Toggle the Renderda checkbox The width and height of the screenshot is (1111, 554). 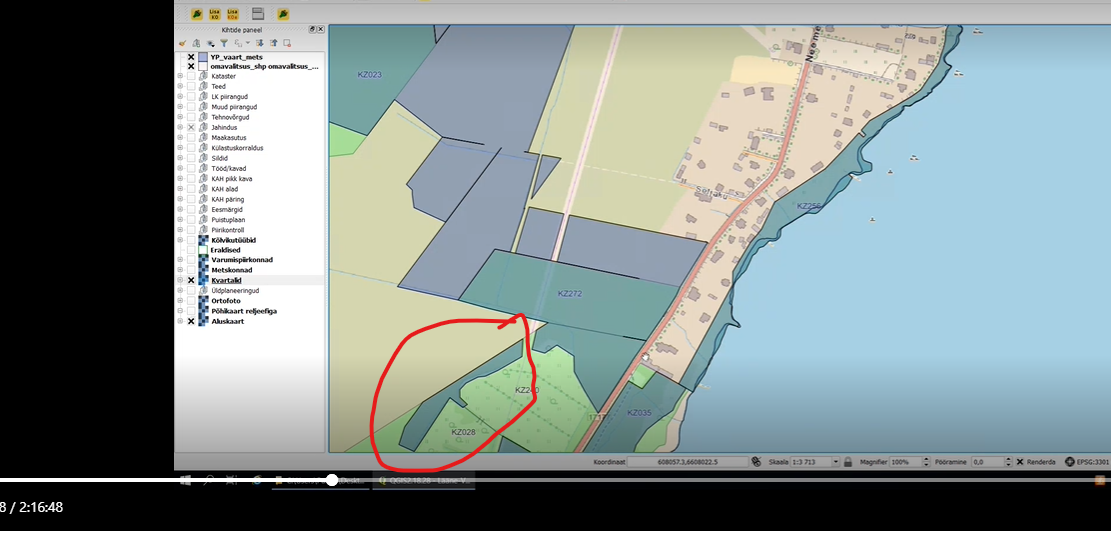point(1020,462)
